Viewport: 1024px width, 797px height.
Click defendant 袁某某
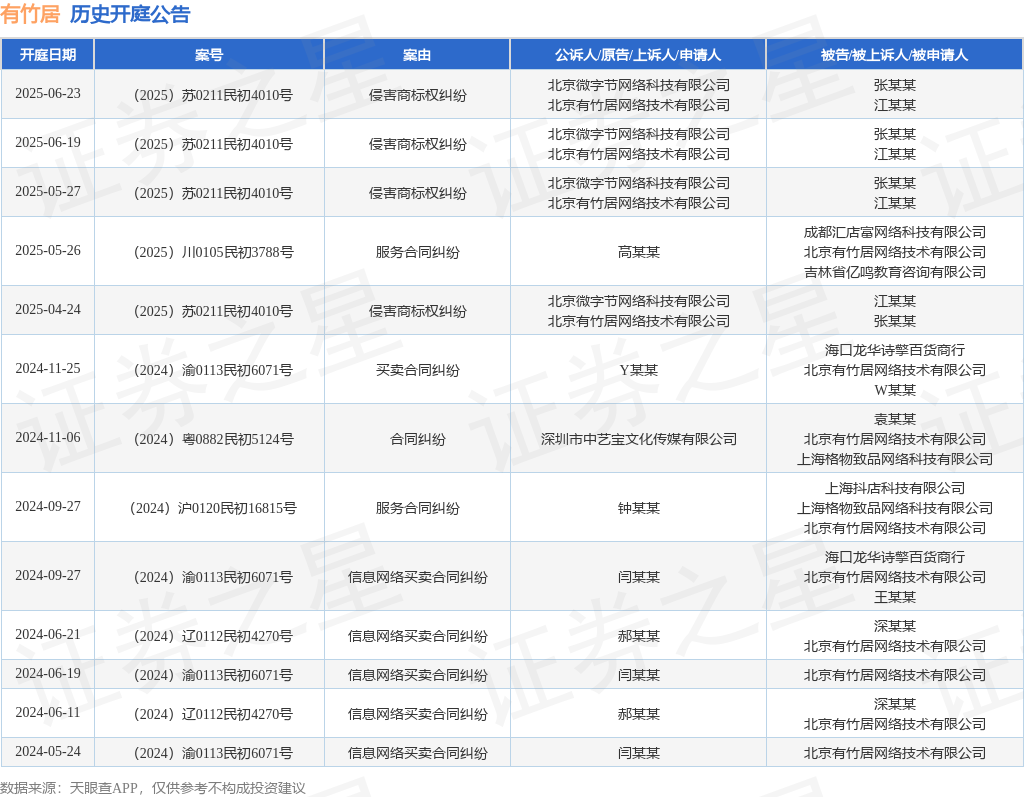(x=895, y=419)
